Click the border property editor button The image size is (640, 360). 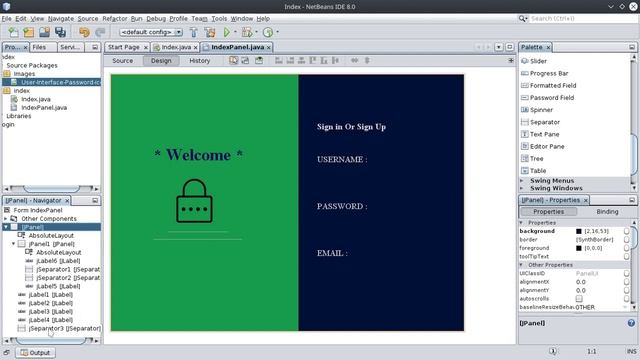(x=626, y=240)
